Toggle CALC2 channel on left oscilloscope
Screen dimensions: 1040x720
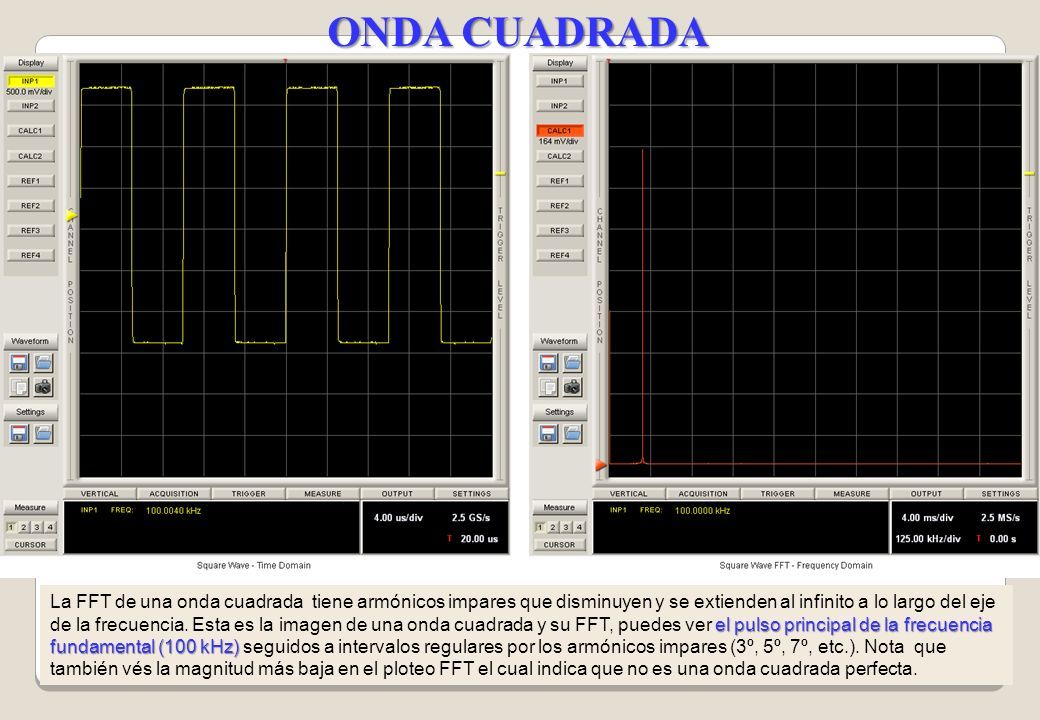[x=30, y=156]
